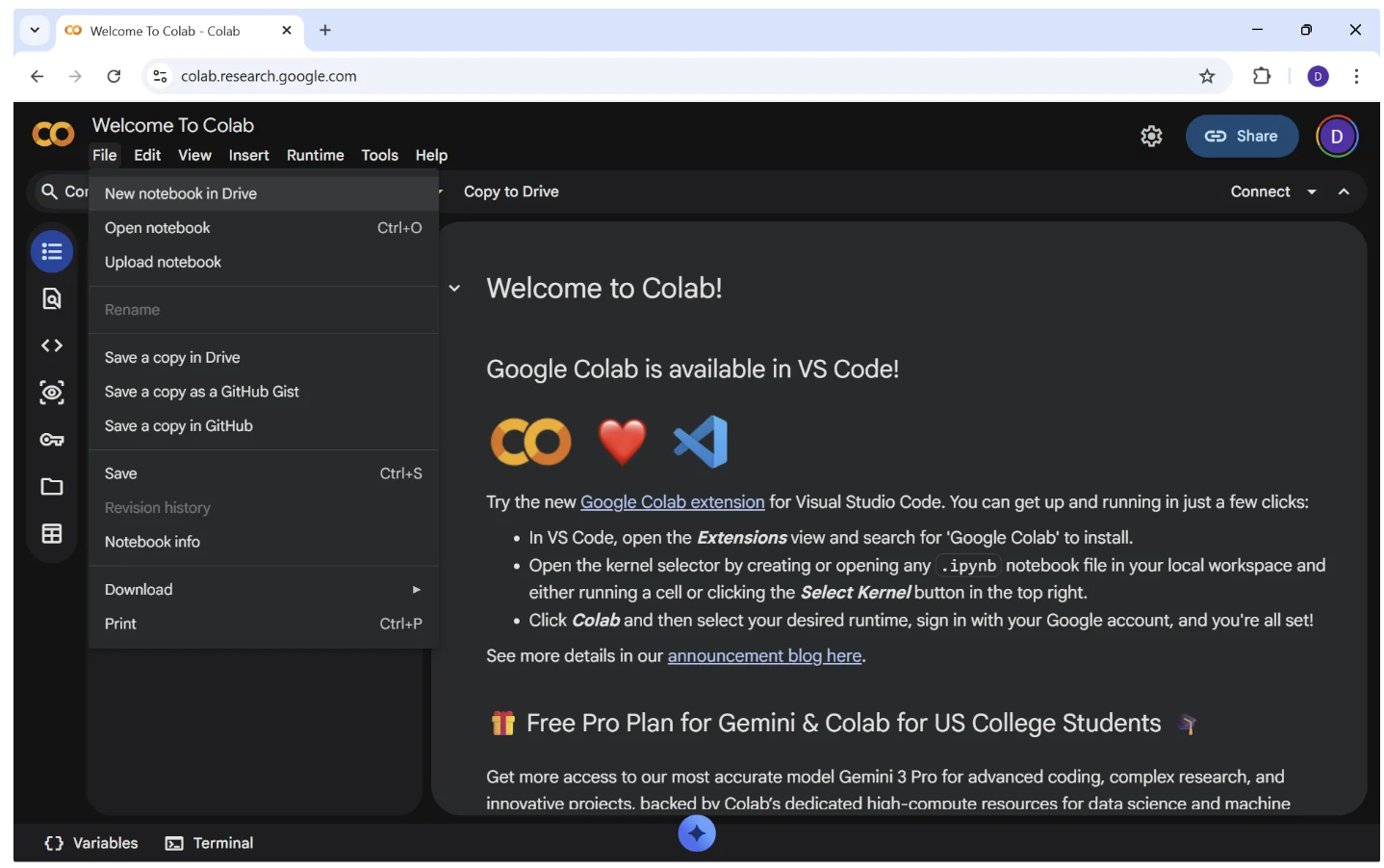
Task: Open the announcement blog here link
Action: pos(764,656)
